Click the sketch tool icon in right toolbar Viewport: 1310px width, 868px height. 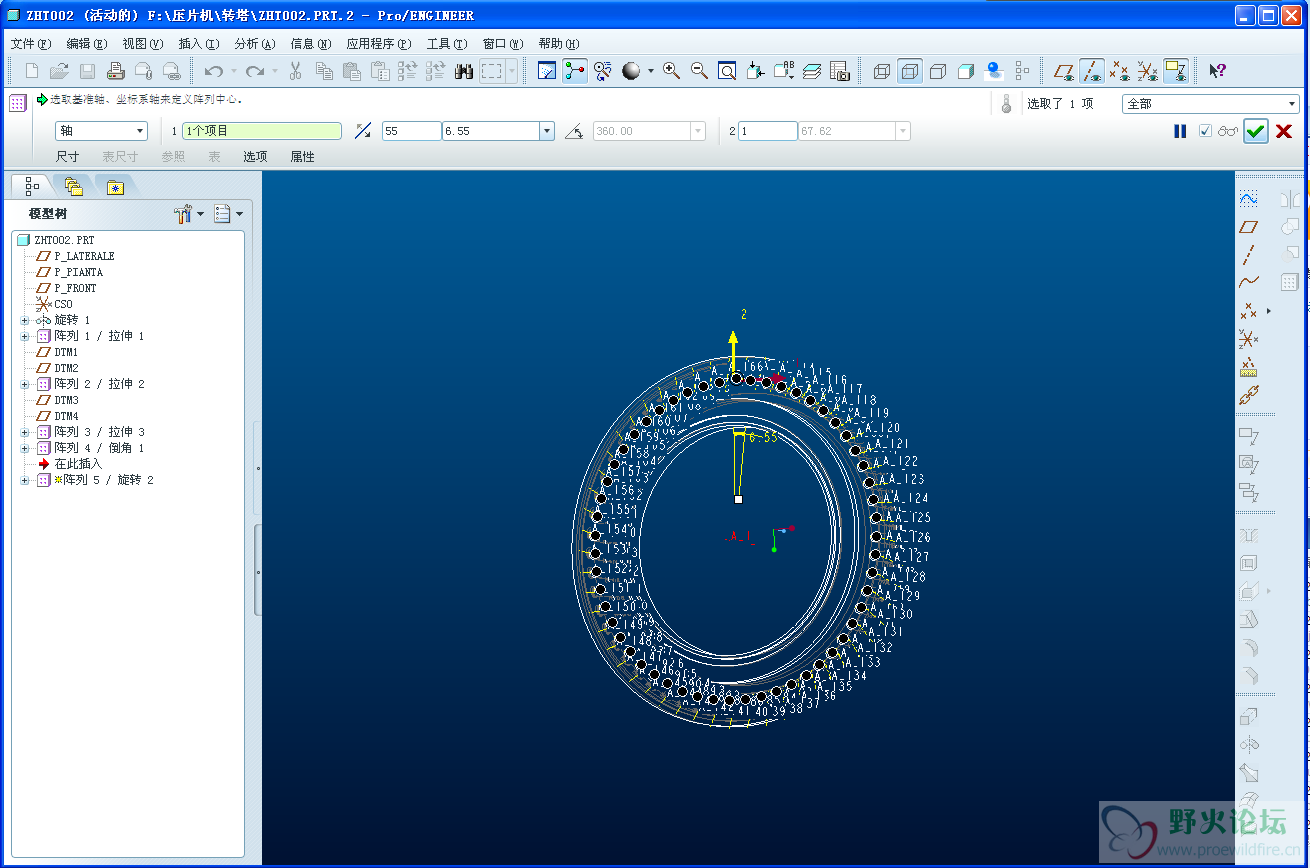tap(1248, 199)
